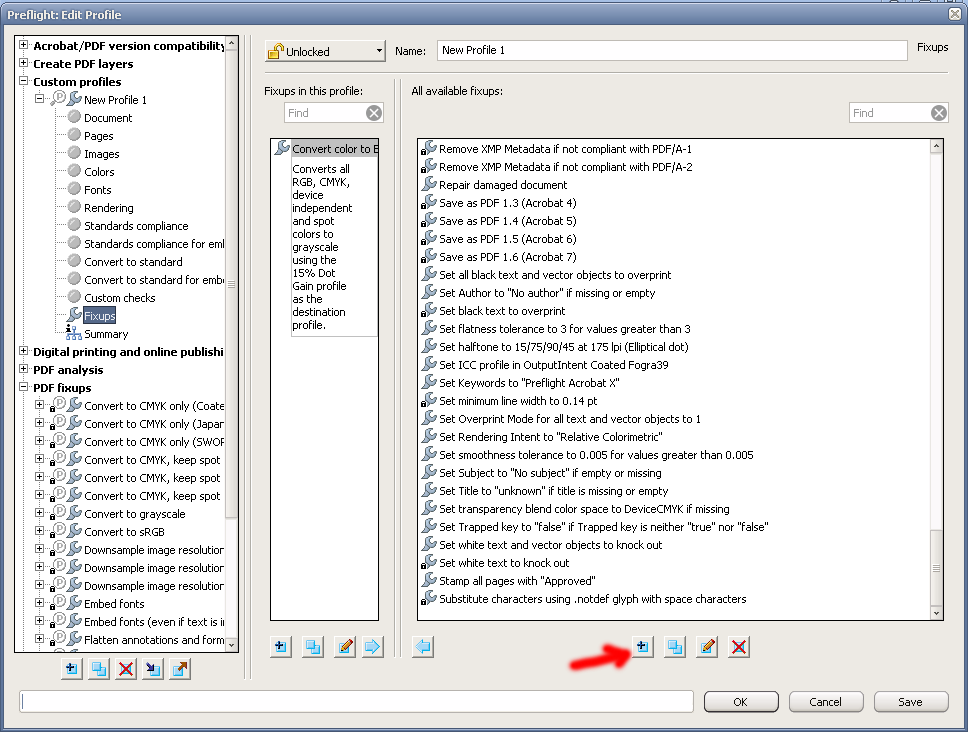Click the gray circle icon beside Custom checks
The image size is (968, 732).
[74, 297]
